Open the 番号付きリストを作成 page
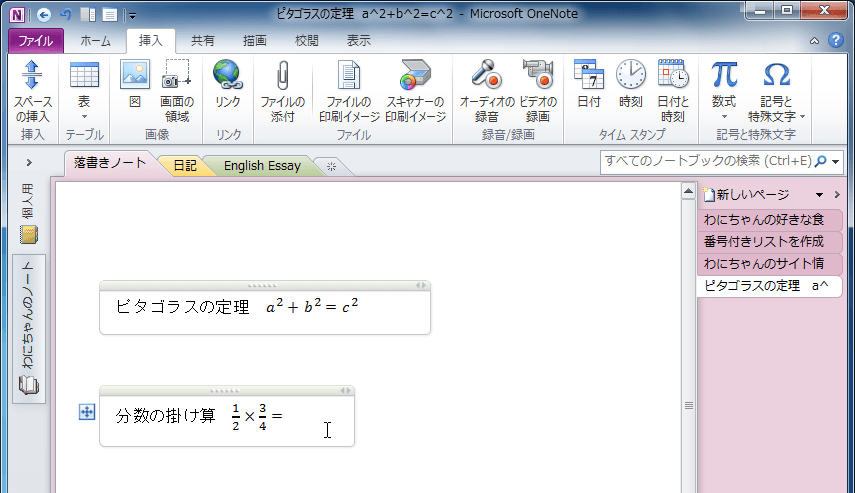 pyautogui.click(x=769, y=242)
